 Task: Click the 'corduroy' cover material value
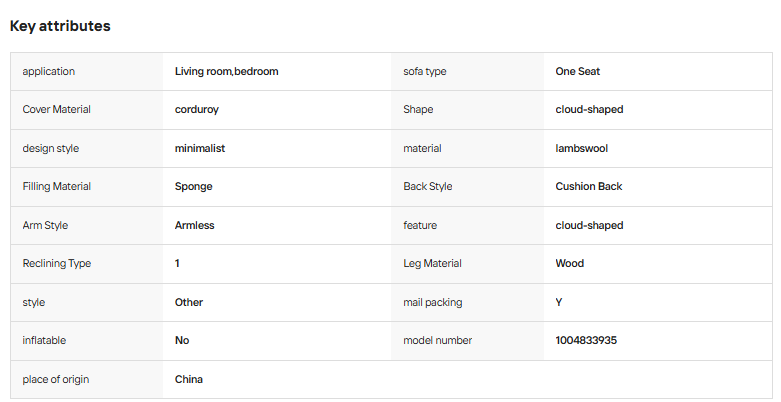[x=197, y=110]
